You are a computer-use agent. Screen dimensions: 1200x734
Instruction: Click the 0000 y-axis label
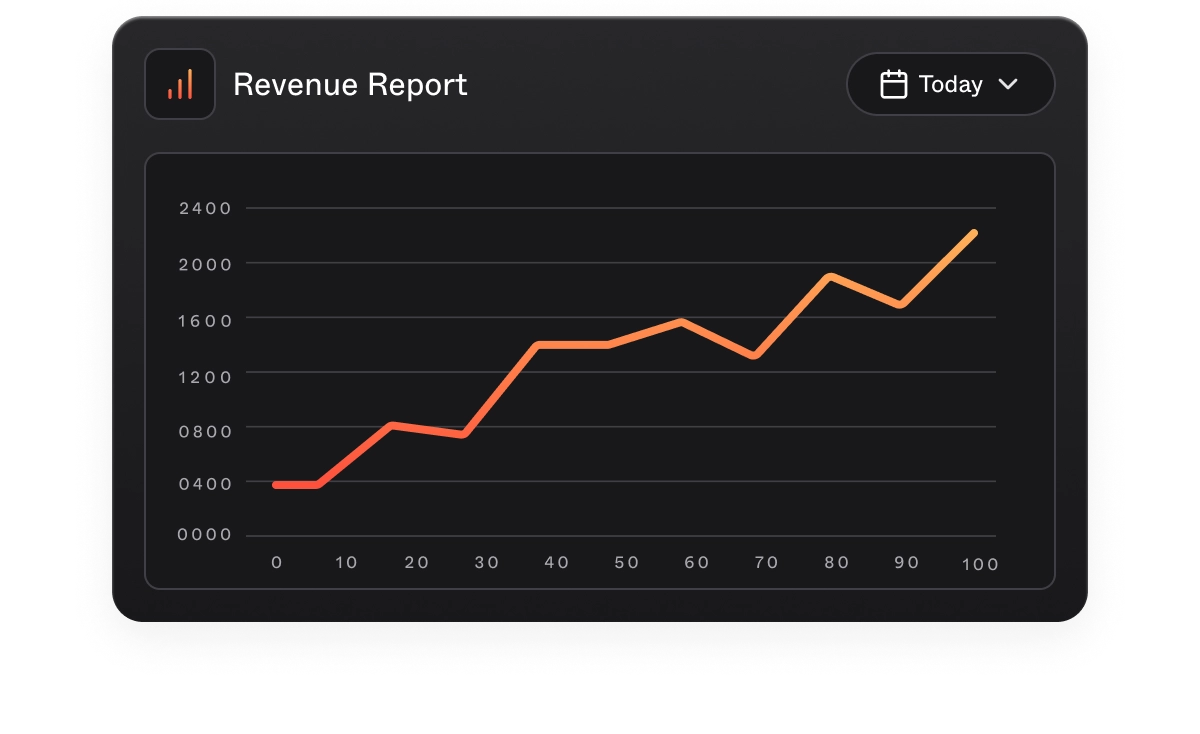205,535
